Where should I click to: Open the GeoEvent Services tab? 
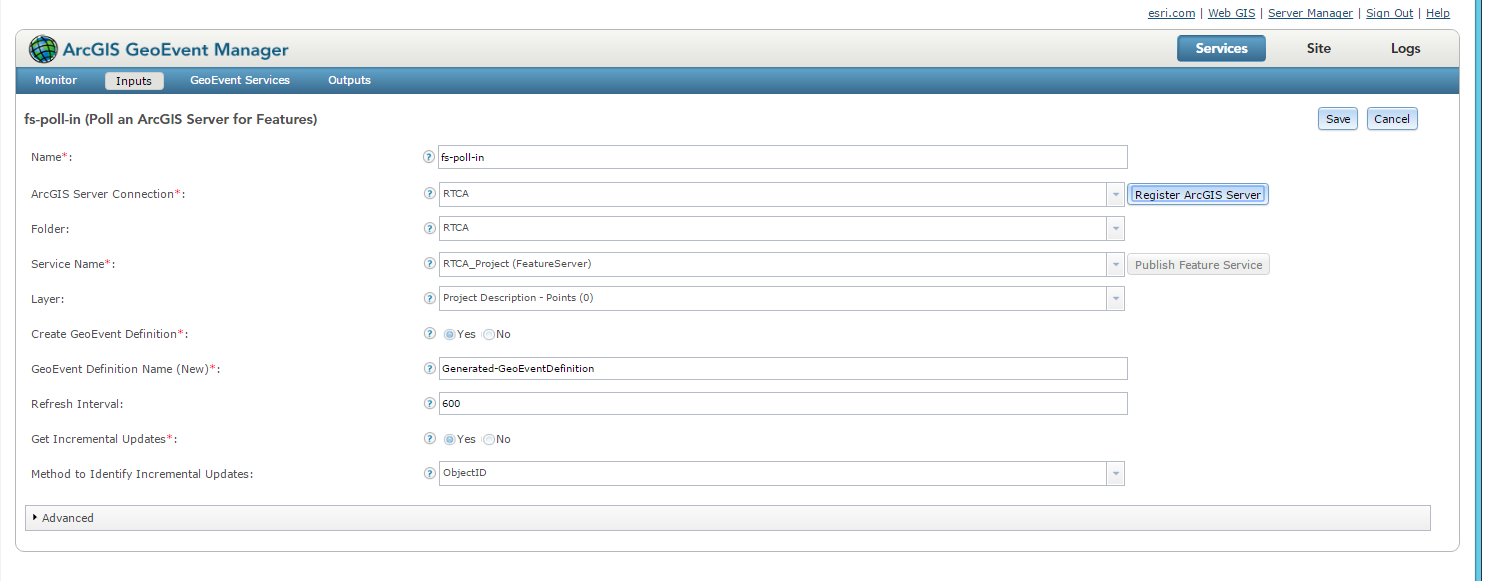(x=240, y=80)
